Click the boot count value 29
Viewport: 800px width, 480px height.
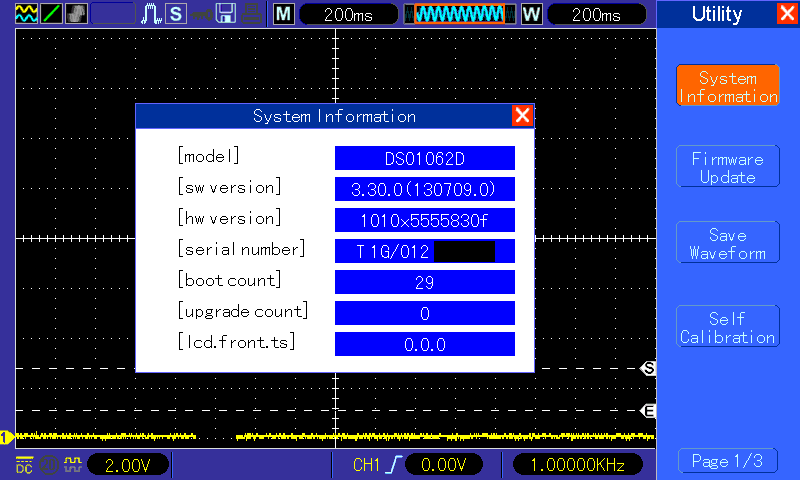coord(424,282)
